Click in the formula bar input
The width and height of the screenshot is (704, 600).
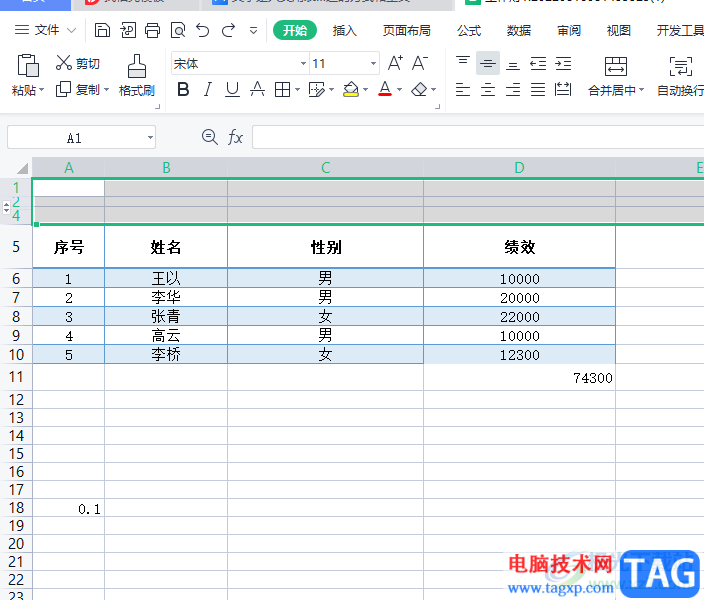[478, 137]
